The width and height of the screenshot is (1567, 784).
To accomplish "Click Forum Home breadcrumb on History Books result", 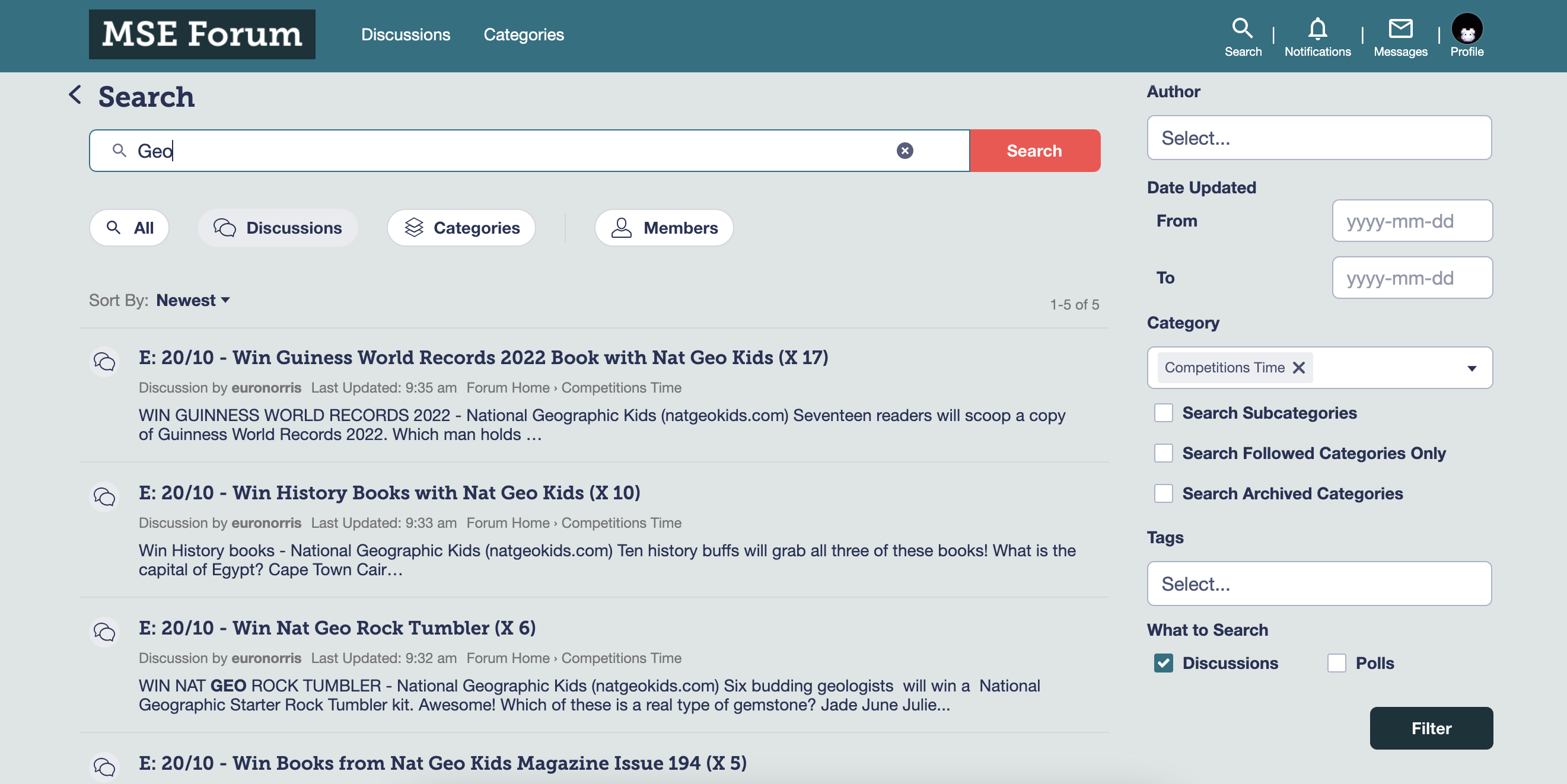I will 507,523.
